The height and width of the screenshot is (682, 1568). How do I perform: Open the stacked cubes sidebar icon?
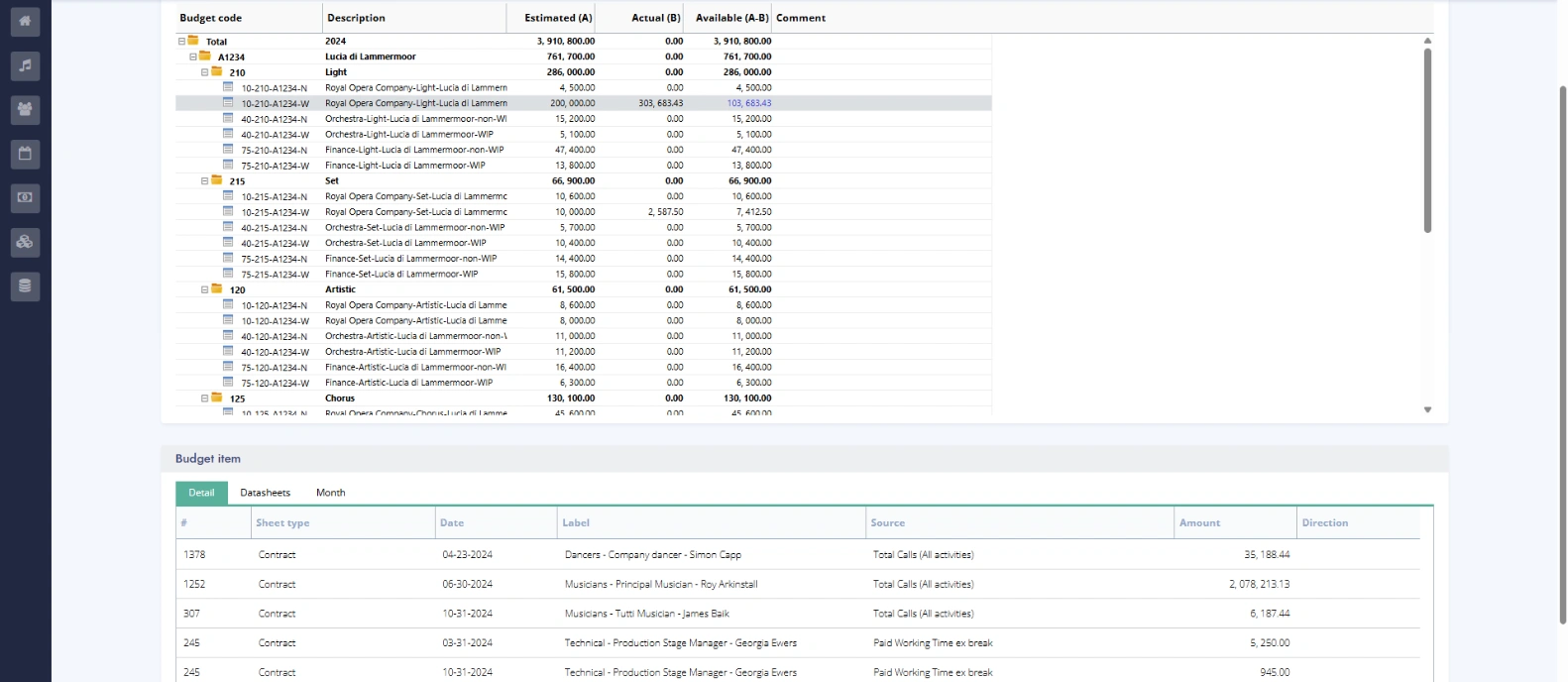pos(25,242)
